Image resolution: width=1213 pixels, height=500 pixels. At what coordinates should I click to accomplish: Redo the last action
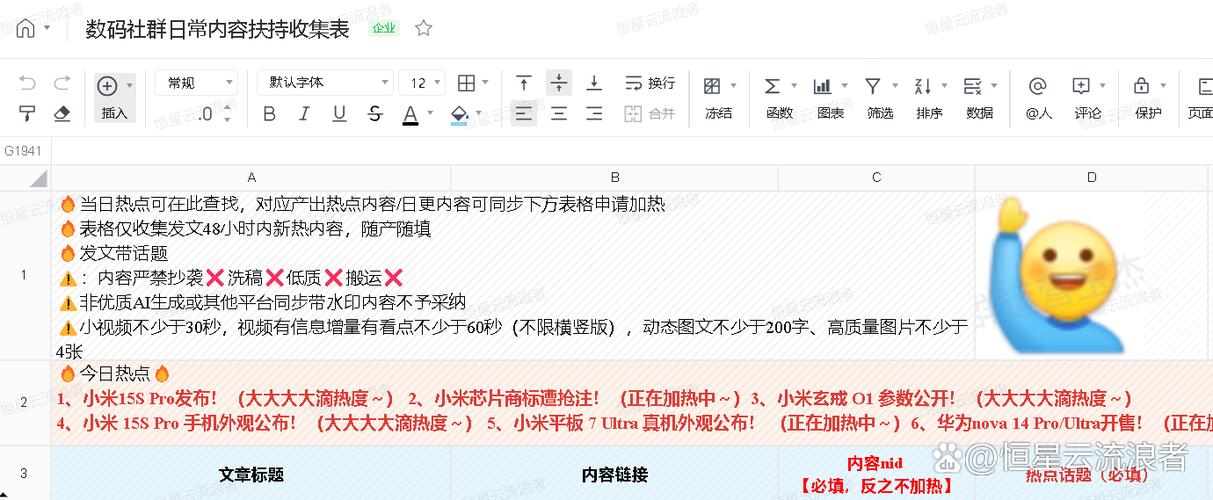62,84
